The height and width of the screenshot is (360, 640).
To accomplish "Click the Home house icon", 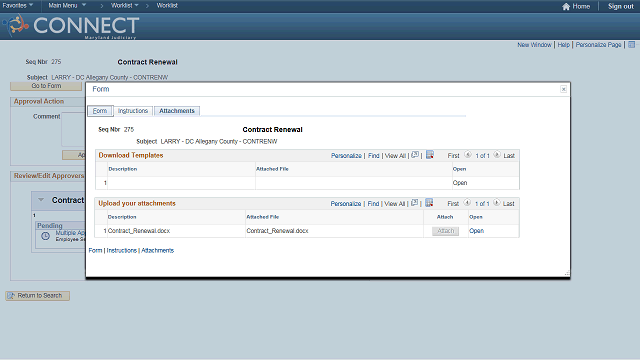I will click(566, 6).
